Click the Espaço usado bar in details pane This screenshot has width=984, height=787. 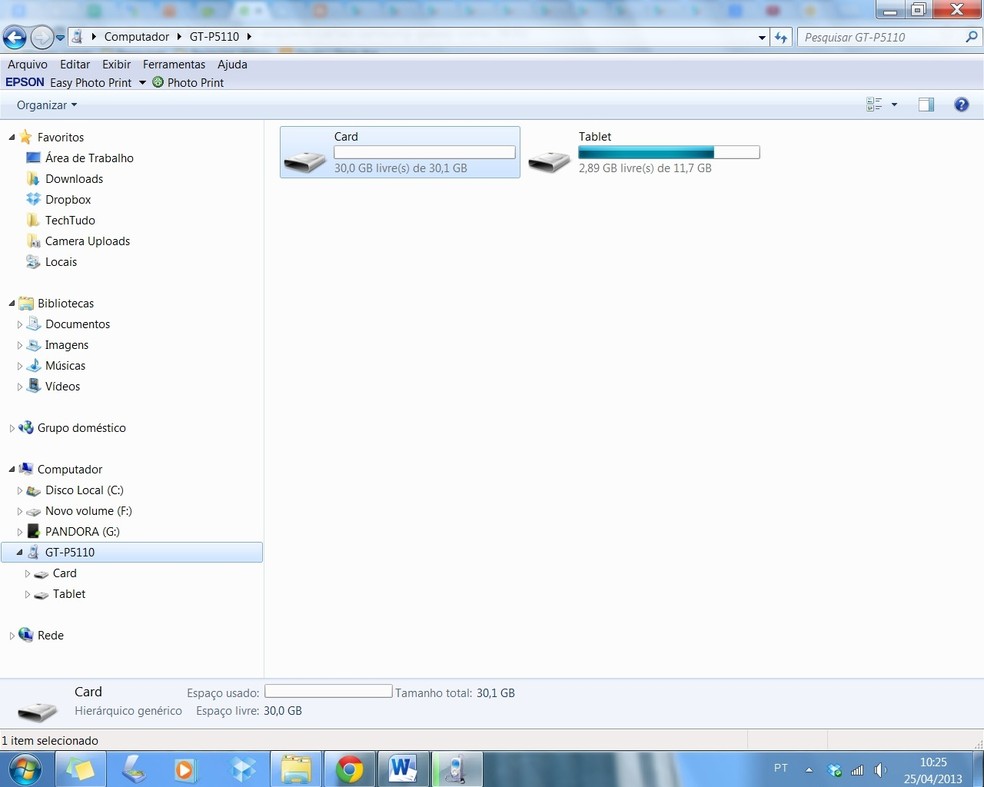[x=328, y=691]
